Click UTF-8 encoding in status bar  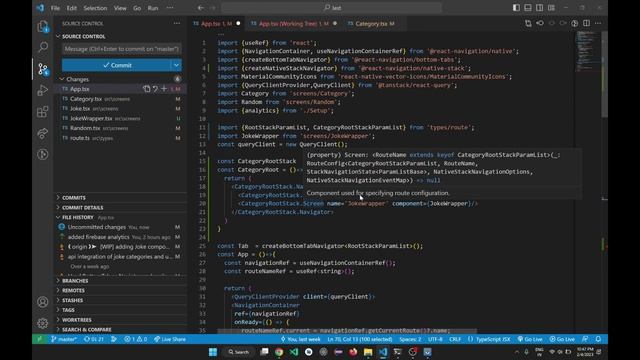click(435, 339)
